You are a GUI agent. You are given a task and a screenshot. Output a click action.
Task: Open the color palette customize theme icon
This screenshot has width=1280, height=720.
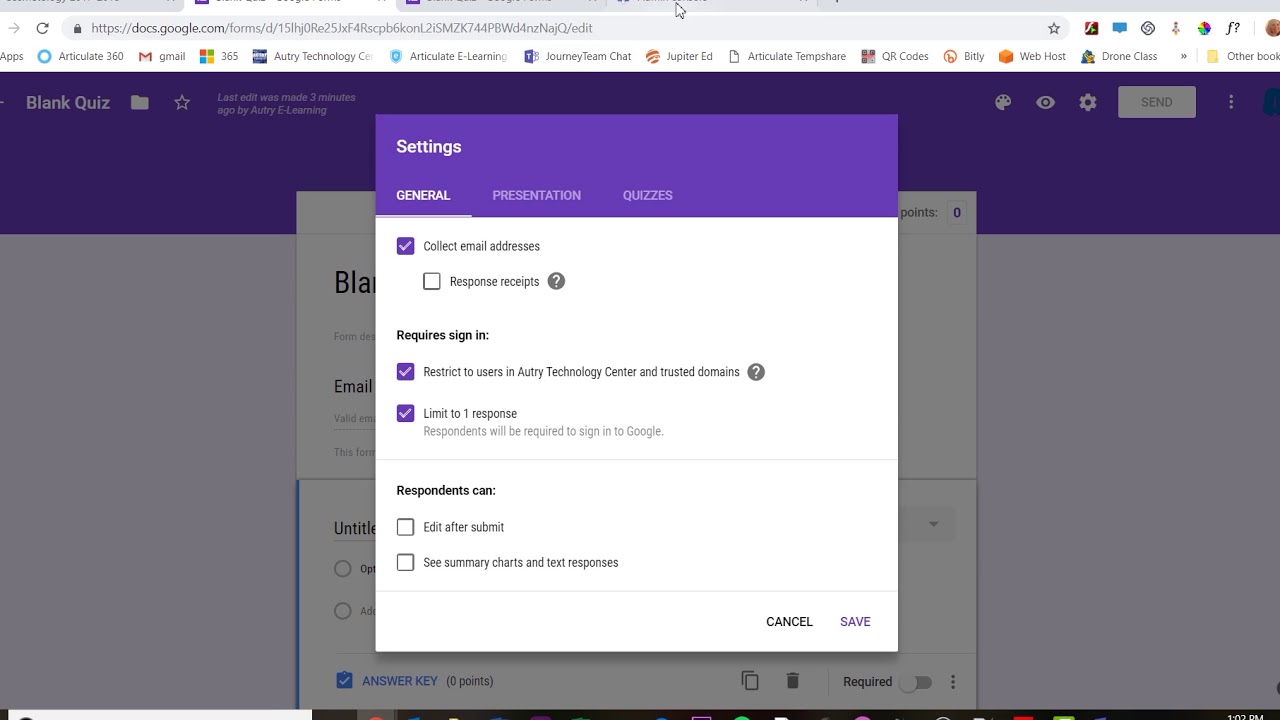[1003, 102]
